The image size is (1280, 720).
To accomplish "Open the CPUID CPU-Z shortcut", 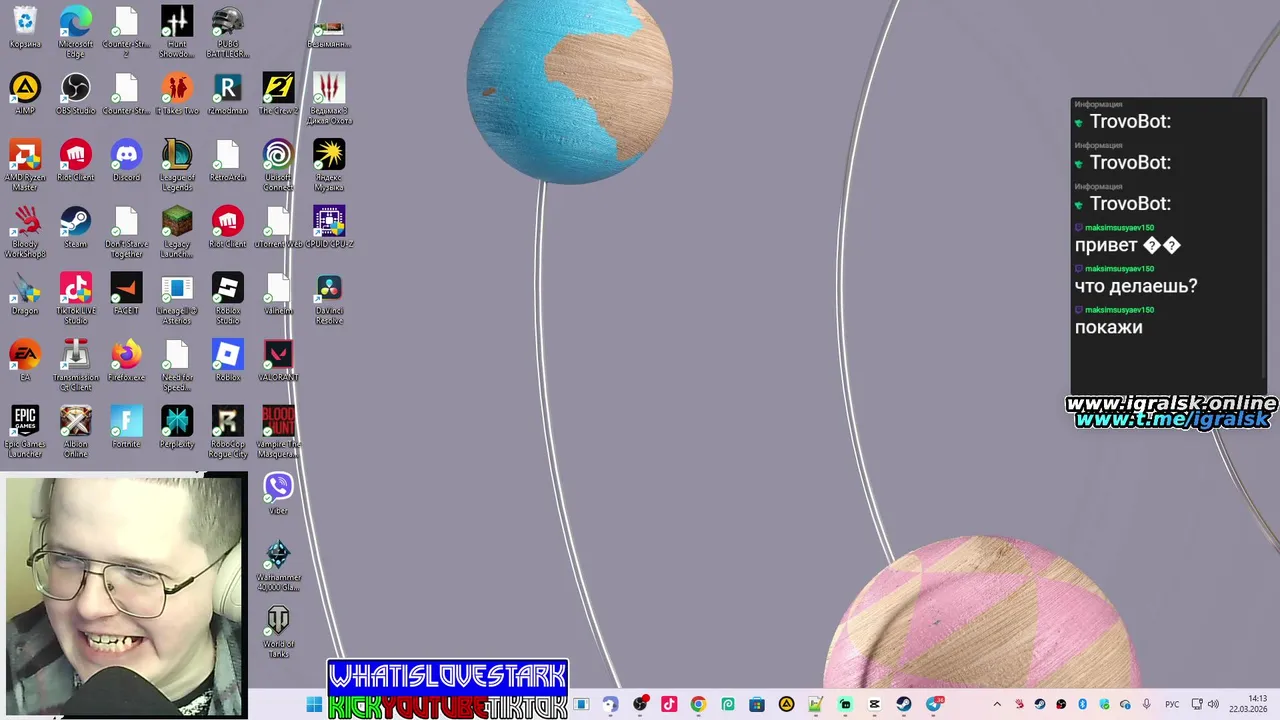I will (x=329, y=227).
